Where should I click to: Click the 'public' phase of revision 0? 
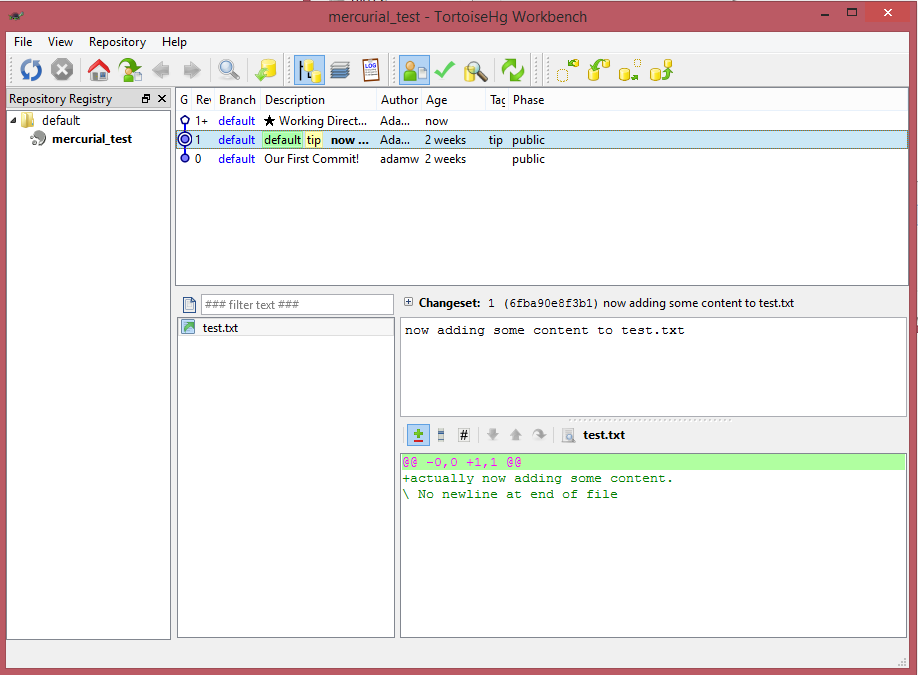(x=528, y=159)
